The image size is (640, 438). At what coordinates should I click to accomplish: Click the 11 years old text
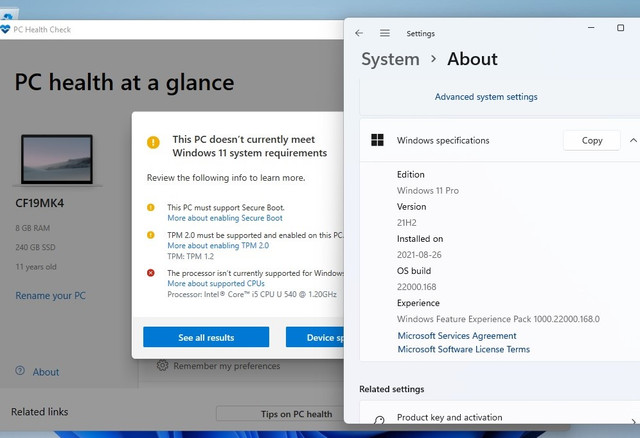36,267
